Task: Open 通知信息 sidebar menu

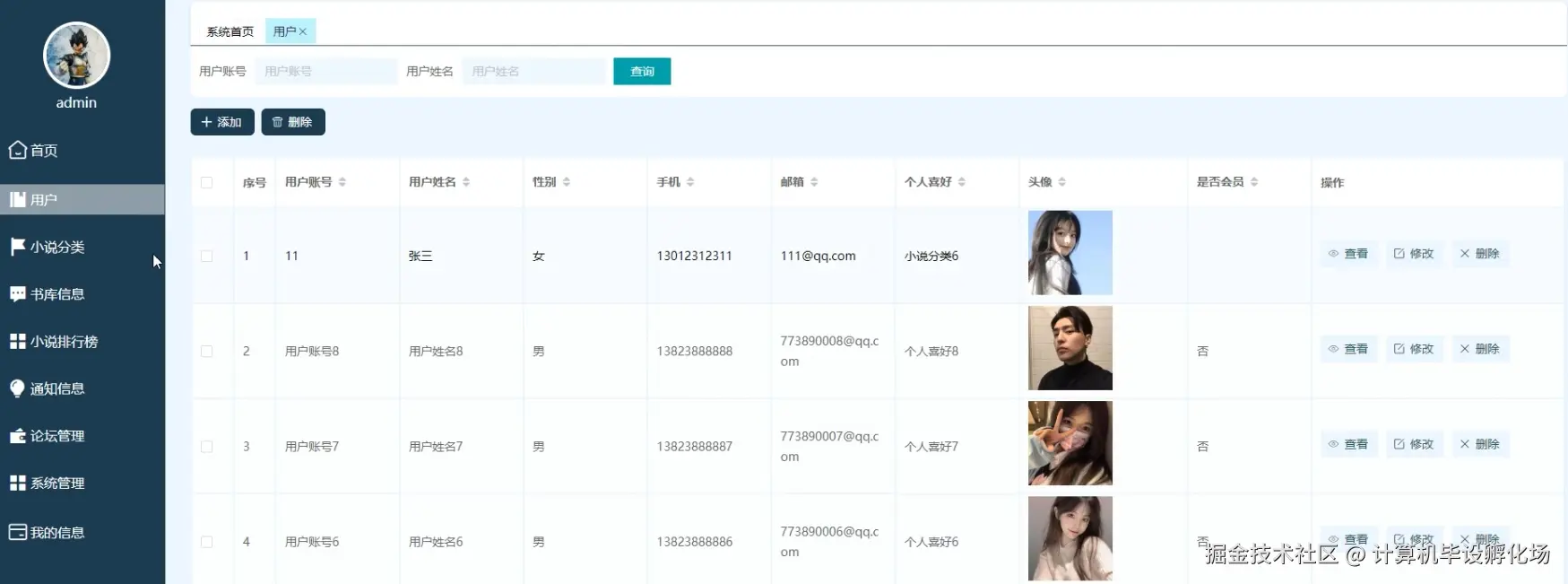Action: click(x=48, y=388)
